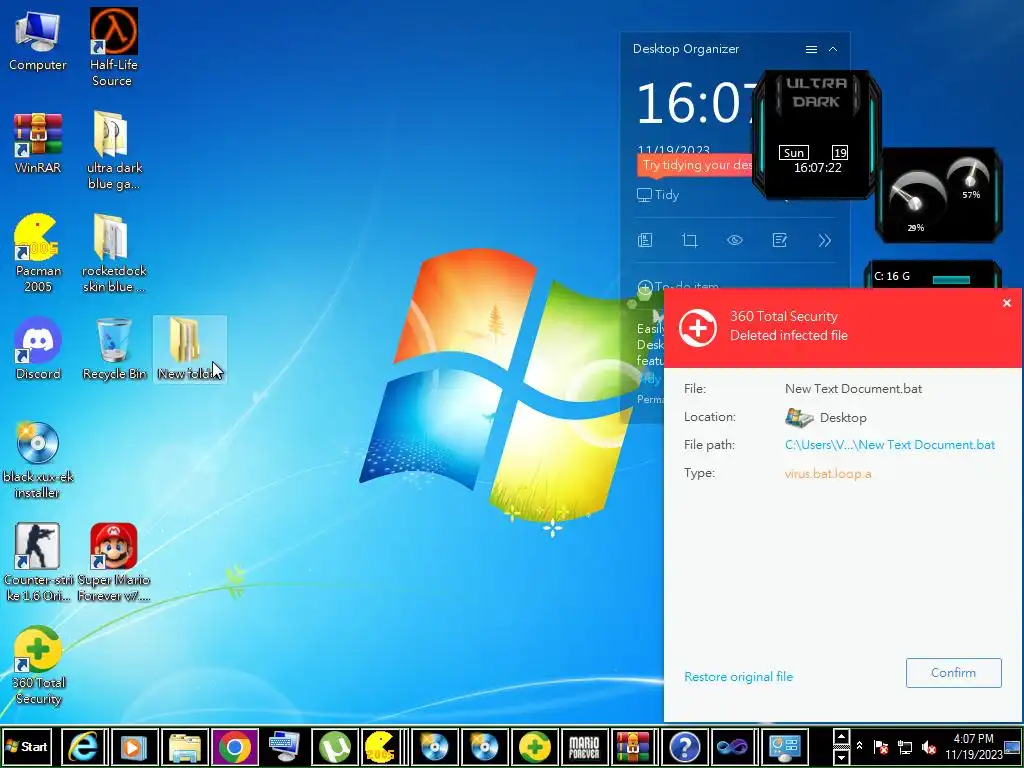Image resolution: width=1024 pixels, height=768 pixels.
Task: Collapse the Desktop Organizer panel
Action: [833, 50]
